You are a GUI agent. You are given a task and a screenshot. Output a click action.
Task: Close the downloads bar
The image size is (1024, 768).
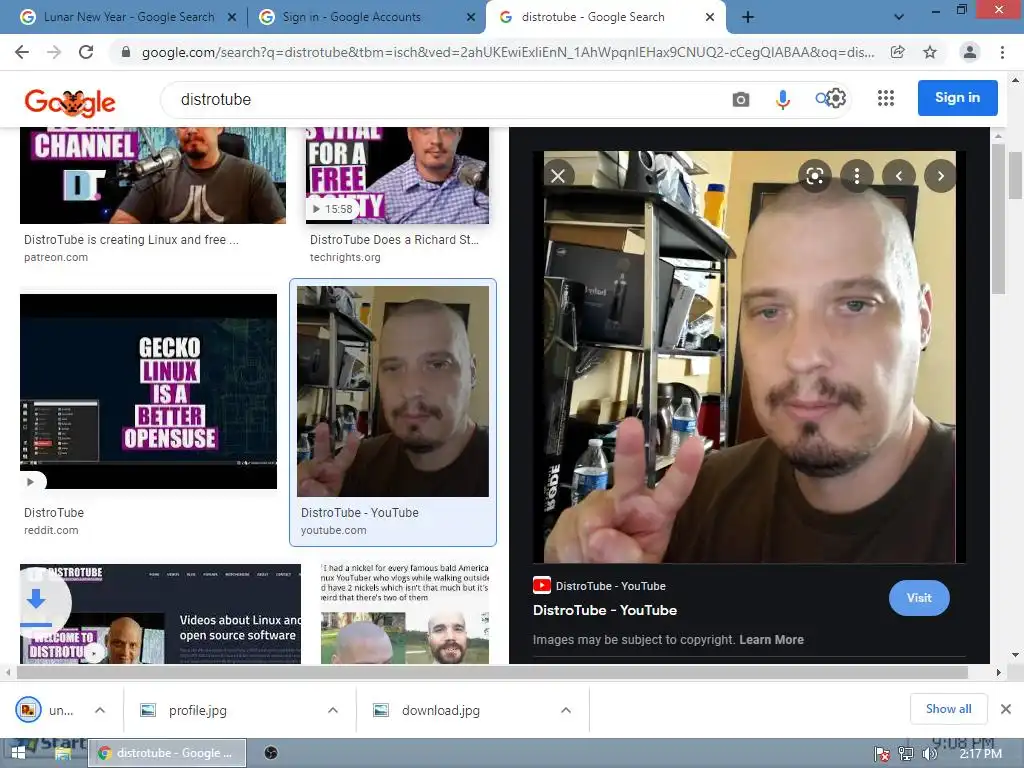pyautogui.click(x=1006, y=709)
